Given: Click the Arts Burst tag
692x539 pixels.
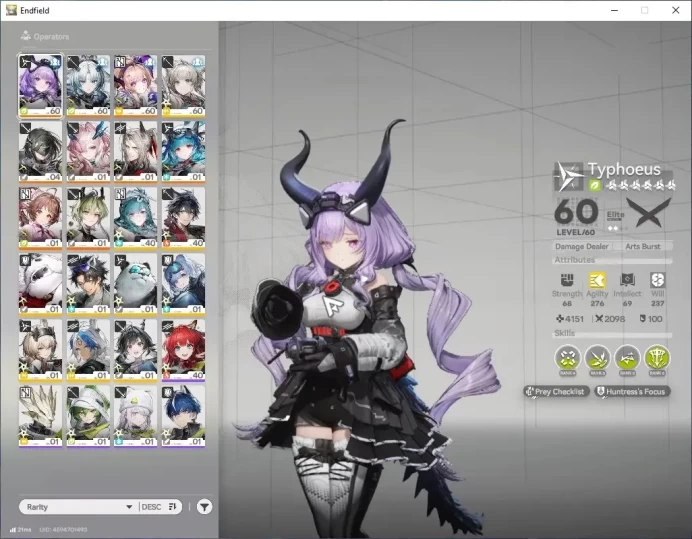Looking at the screenshot, I should coord(643,246).
